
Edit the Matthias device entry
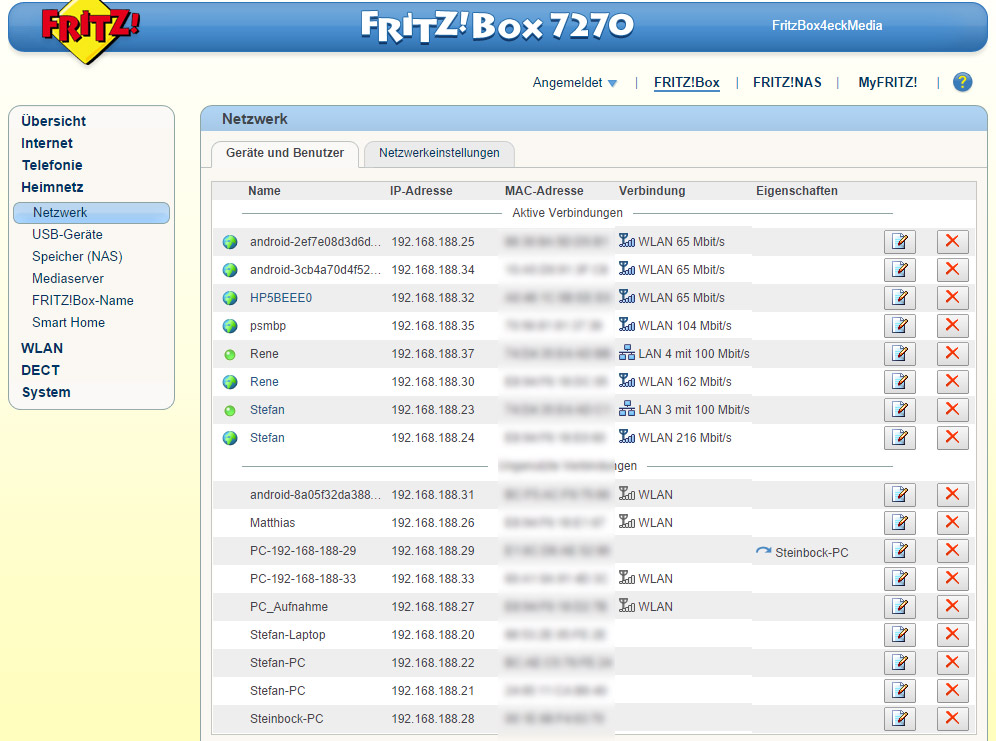[899, 522]
